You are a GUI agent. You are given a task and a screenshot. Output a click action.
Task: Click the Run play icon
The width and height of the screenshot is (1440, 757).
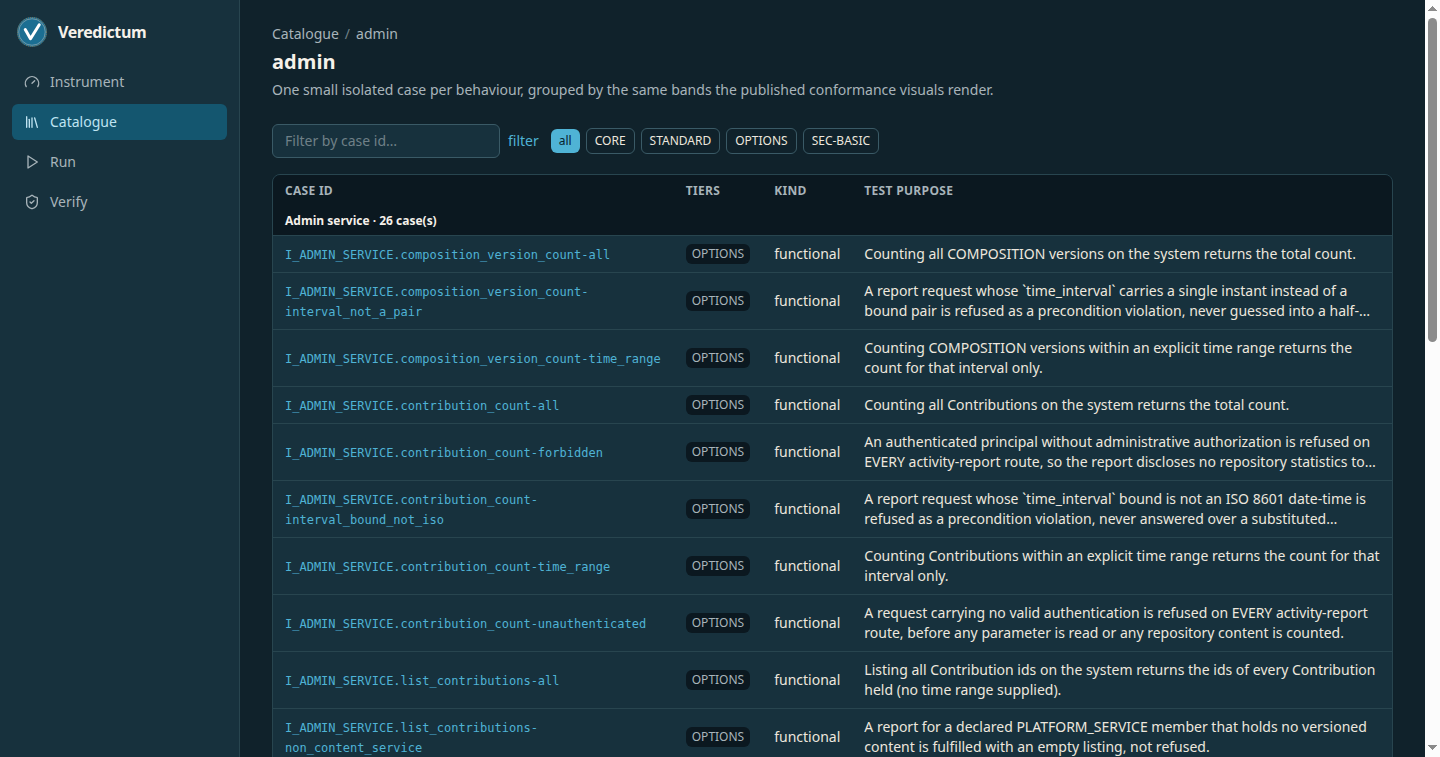32,162
